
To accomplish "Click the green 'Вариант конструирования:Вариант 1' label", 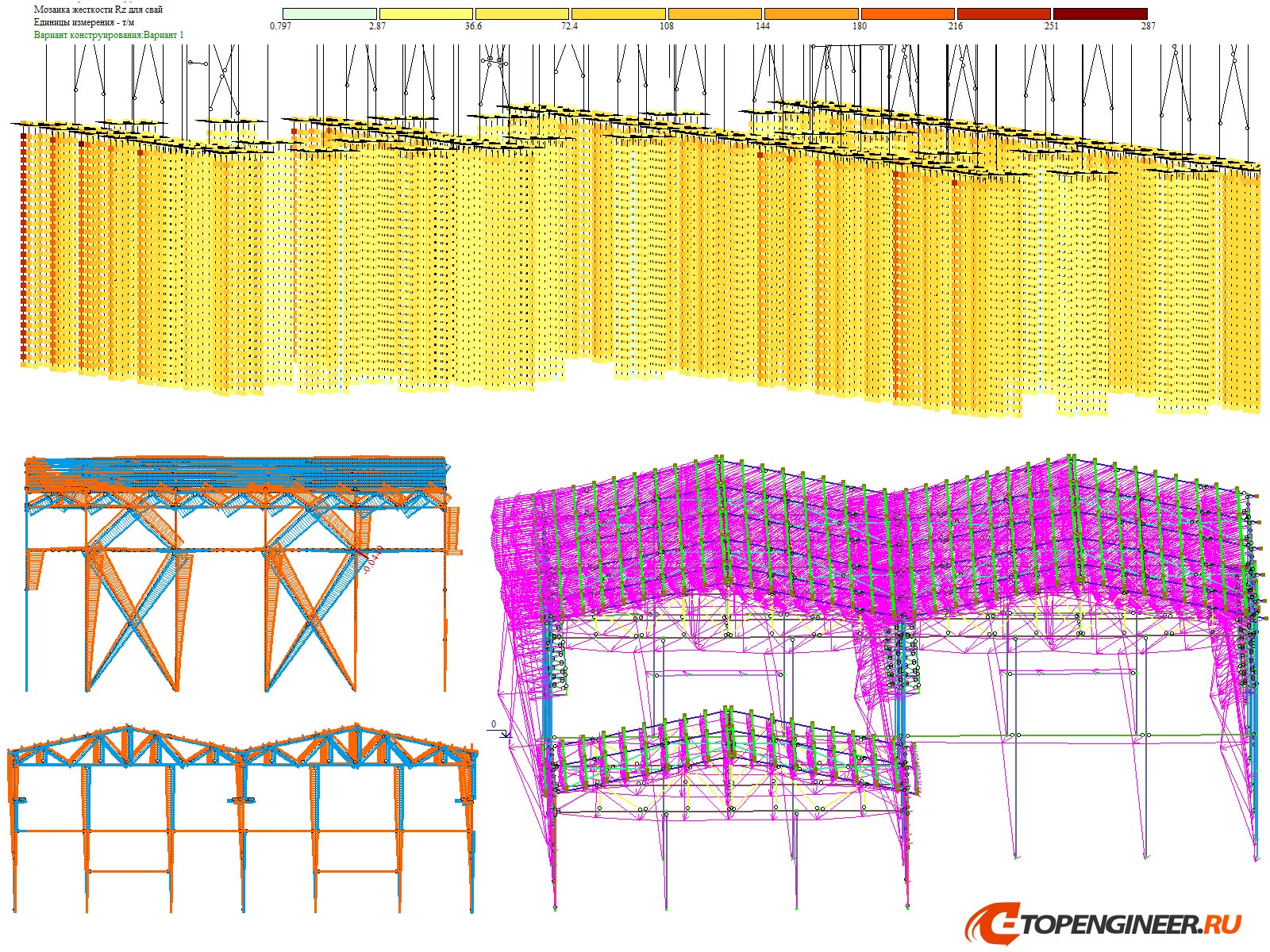I will (x=108, y=35).
